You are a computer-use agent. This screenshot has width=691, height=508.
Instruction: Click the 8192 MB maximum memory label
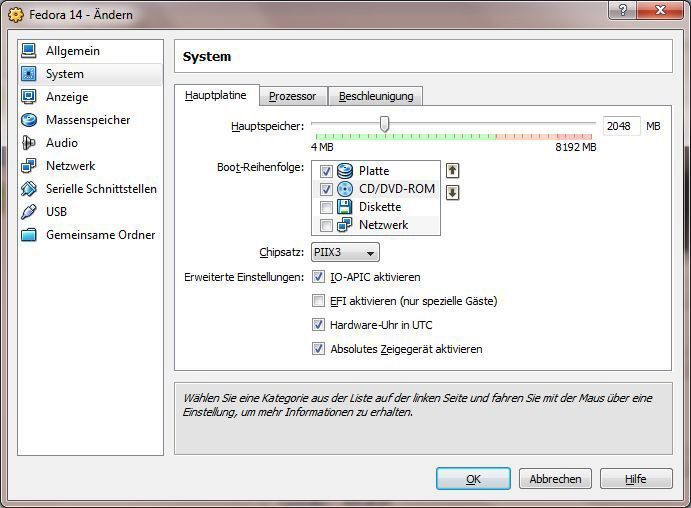[x=576, y=147]
